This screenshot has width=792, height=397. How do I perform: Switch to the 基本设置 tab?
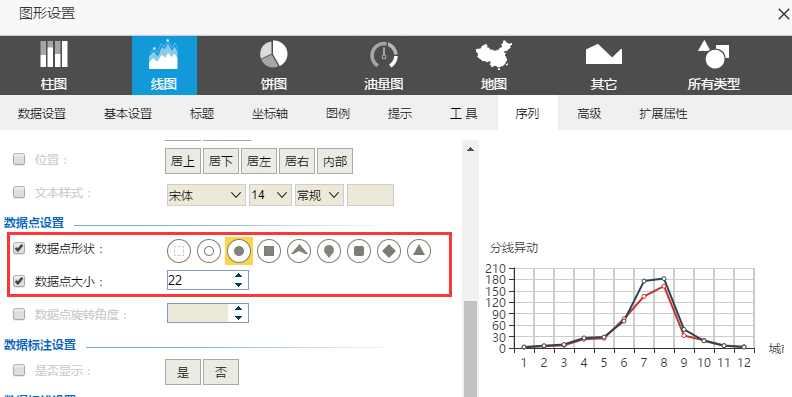pos(128,114)
